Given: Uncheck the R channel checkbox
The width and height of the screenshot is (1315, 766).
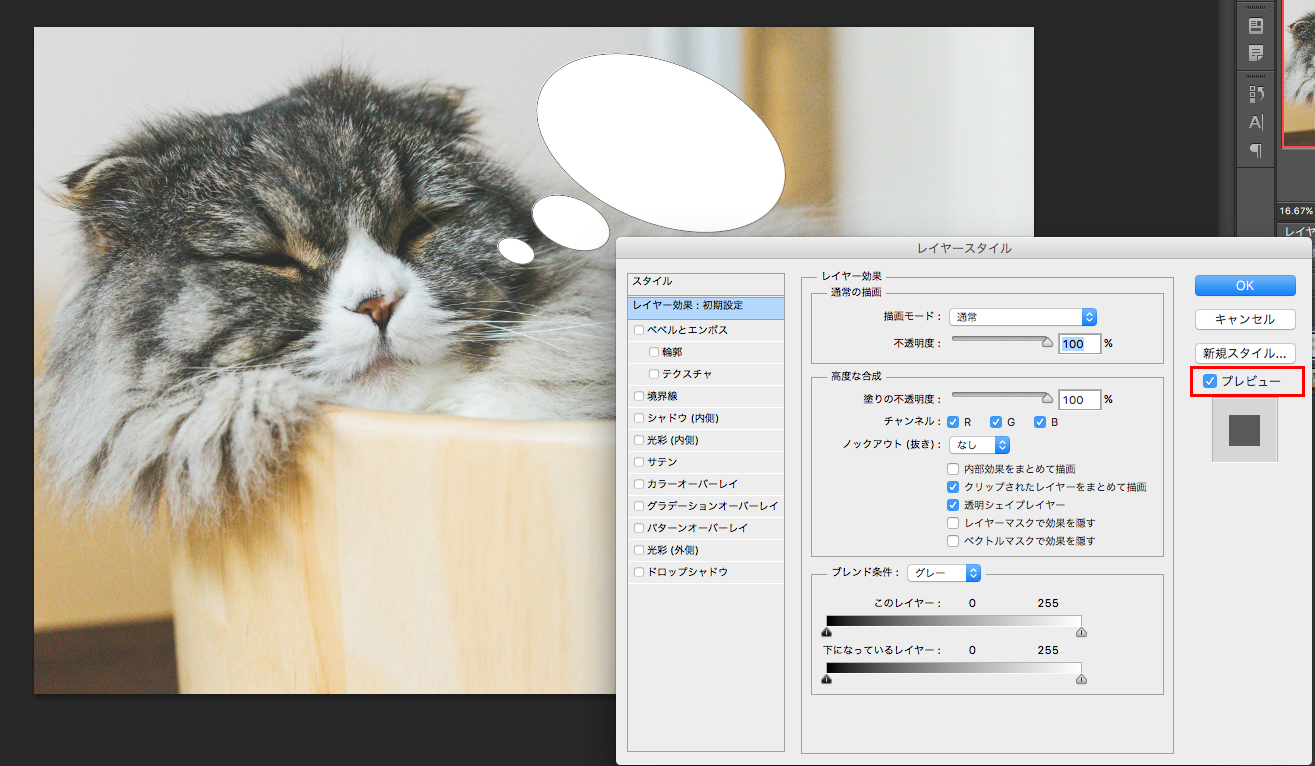Looking at the screenshot, I should pos(954,422).
